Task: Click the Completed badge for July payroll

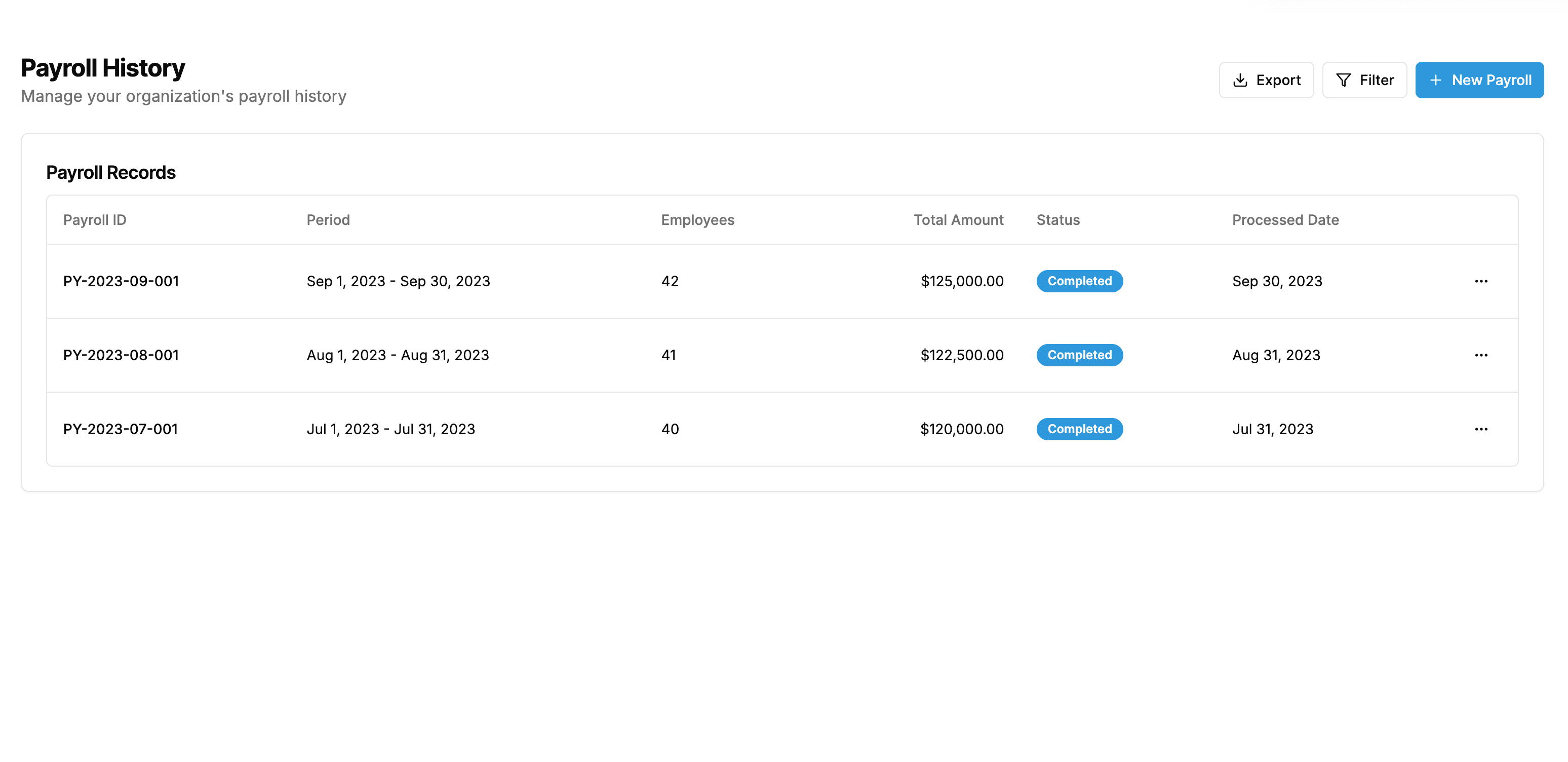Action: [1079, 429]
